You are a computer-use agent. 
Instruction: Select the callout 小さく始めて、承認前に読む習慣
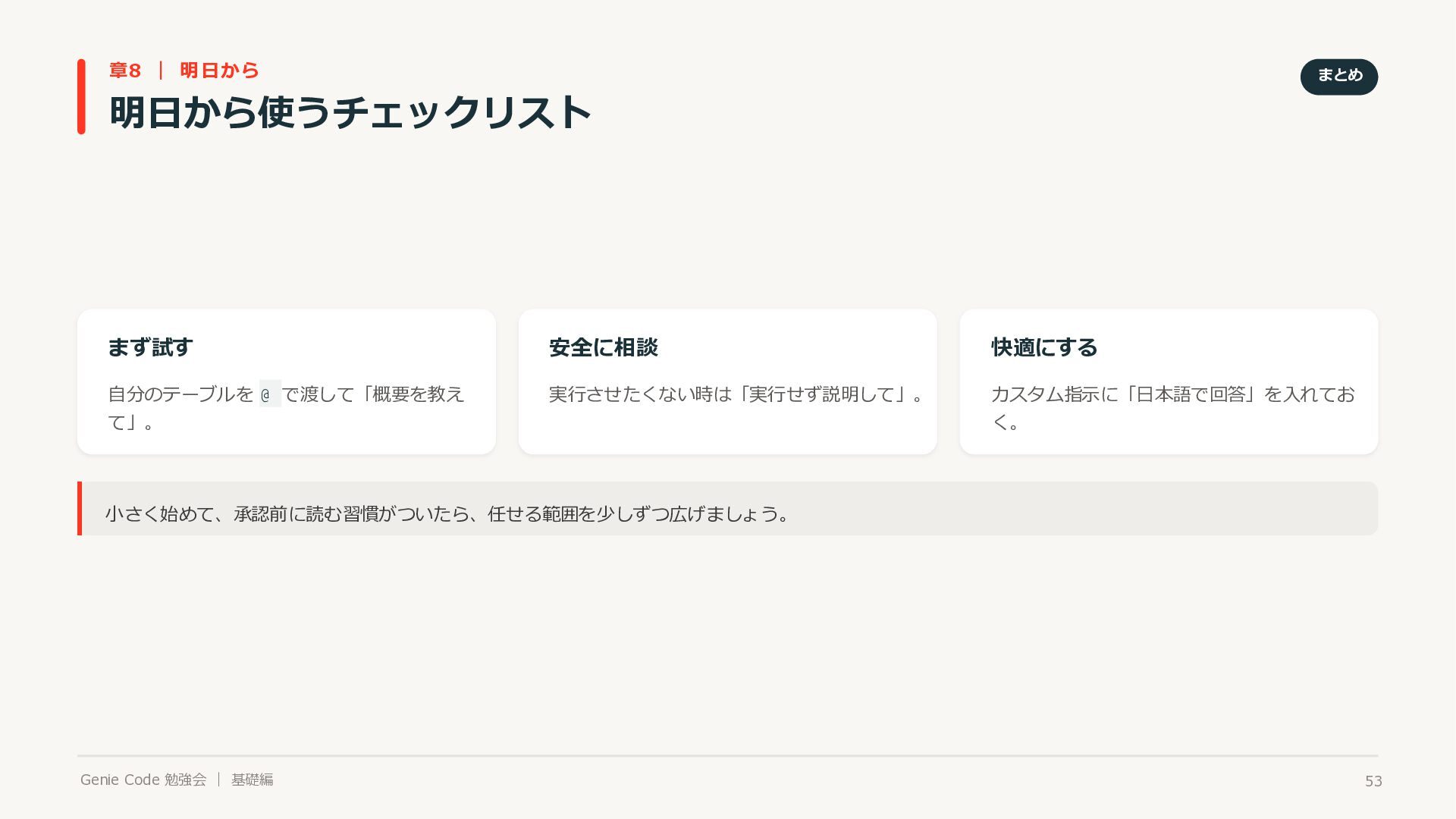point(447,514)
